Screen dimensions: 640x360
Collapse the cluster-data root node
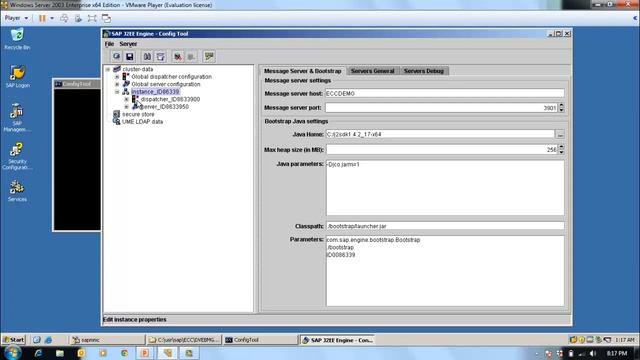[x=108, y=69]
